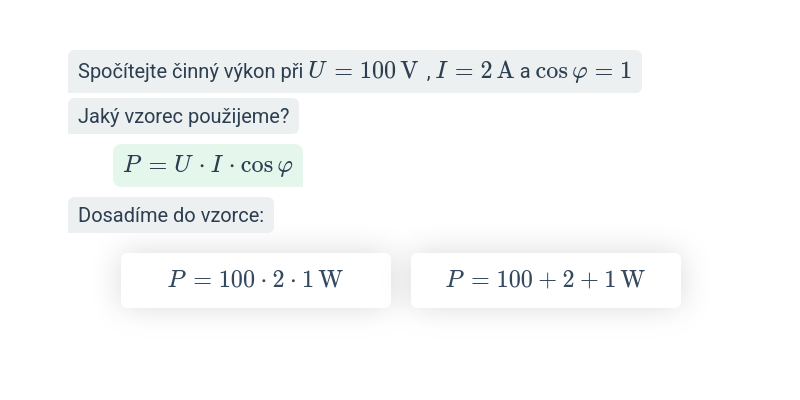The width and height of the screenshot is (800, 400).
Task: Click the W unit in the addition answer
Action: click(x=632, y=280)
